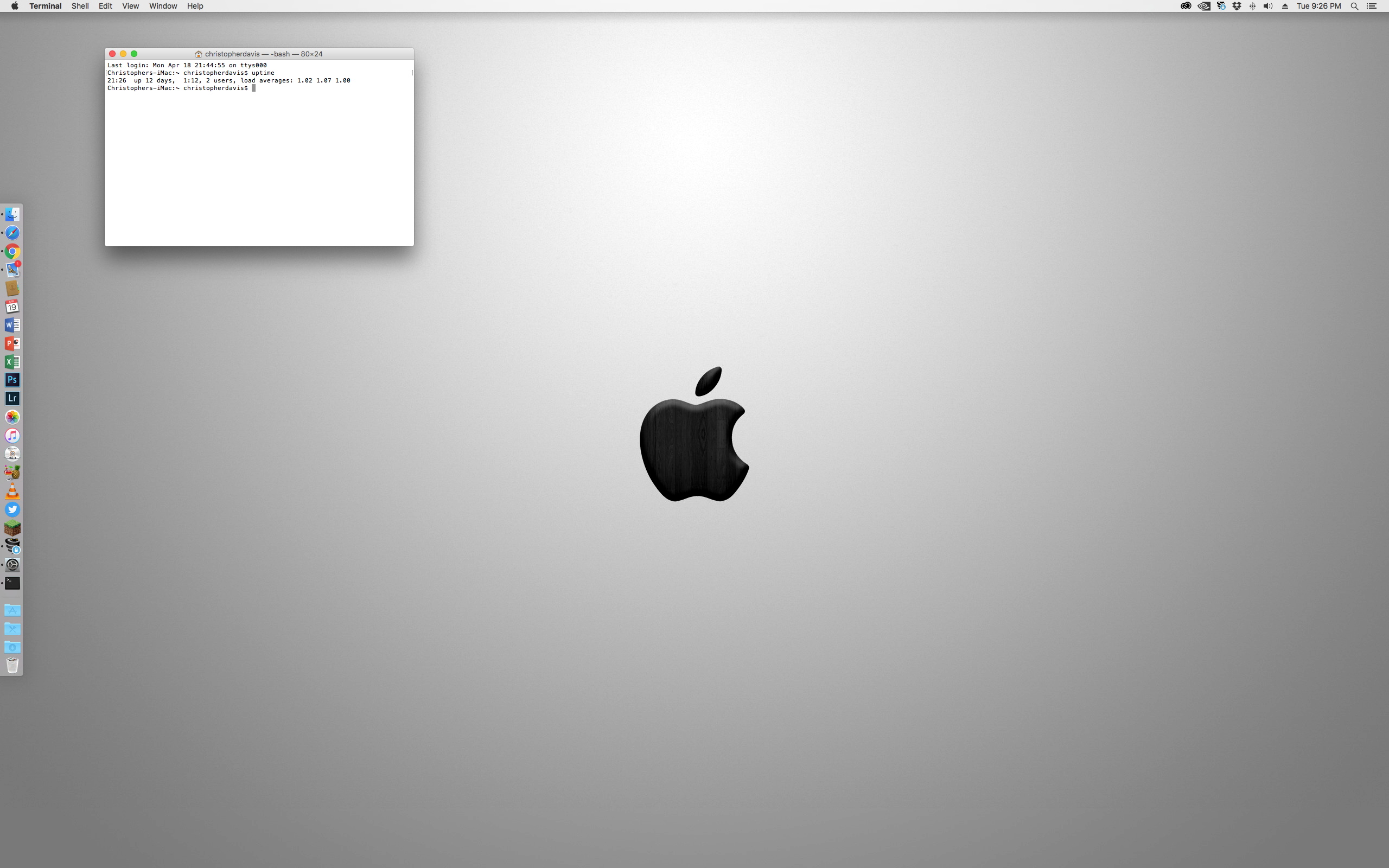The image size is (1389, 868).
Task: Click the Terminal cursor at last prompt
Action: [x=254, y=88]
